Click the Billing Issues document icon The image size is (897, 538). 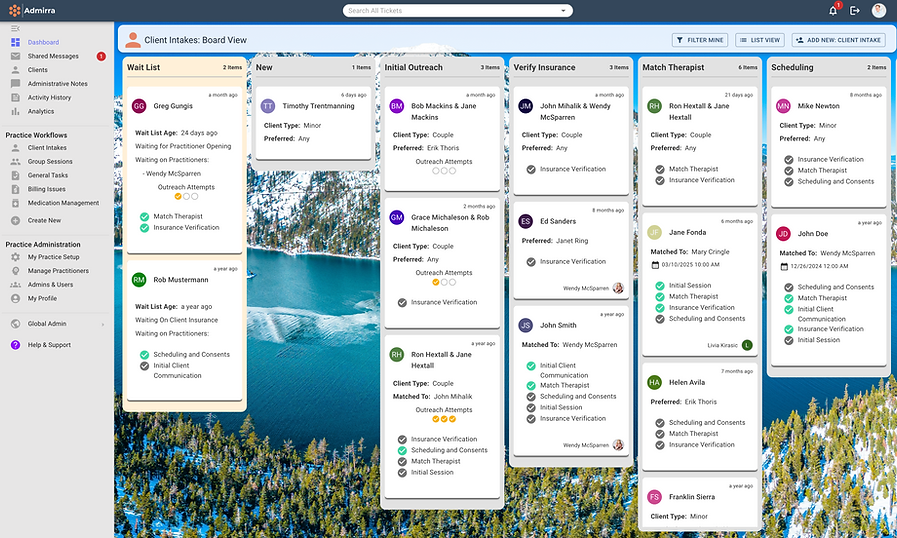(15, 189)
